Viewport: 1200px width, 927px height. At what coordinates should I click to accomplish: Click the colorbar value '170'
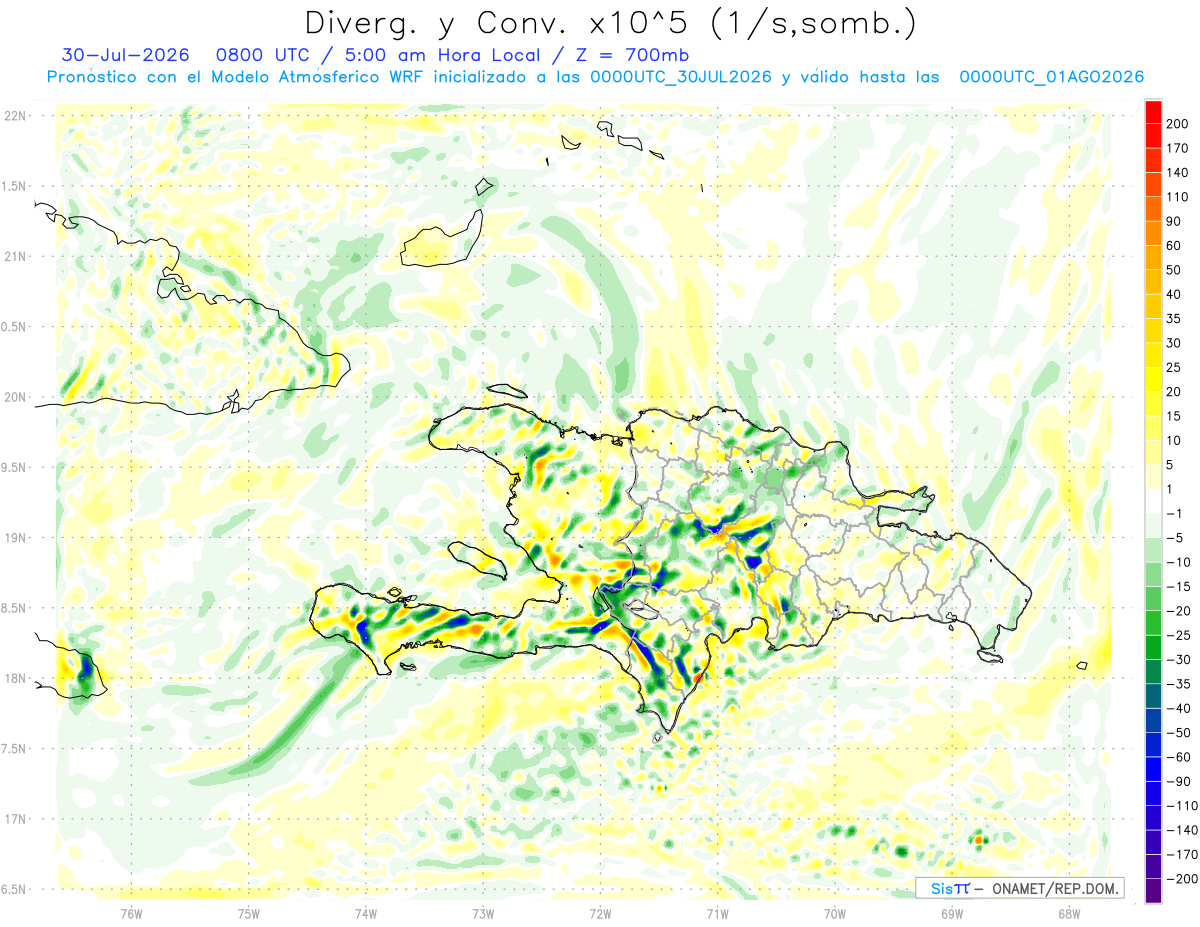[x=1178, y=149]
